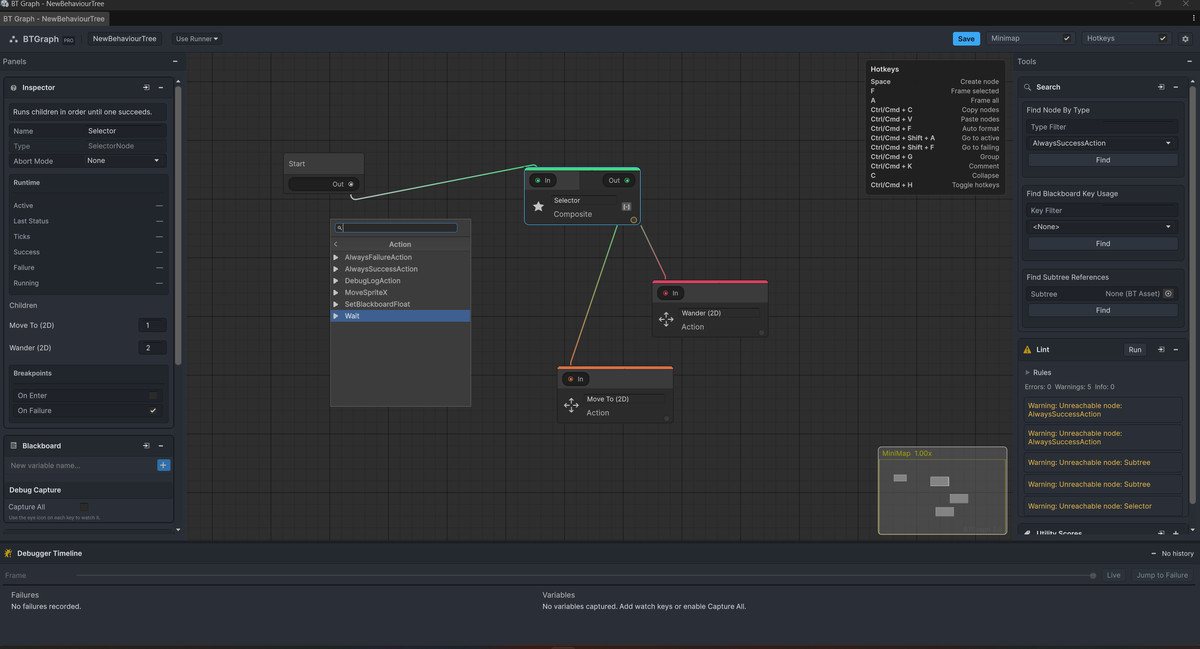Click the bracket icon on Selector node
The image size is (1200, 649).
627,207
